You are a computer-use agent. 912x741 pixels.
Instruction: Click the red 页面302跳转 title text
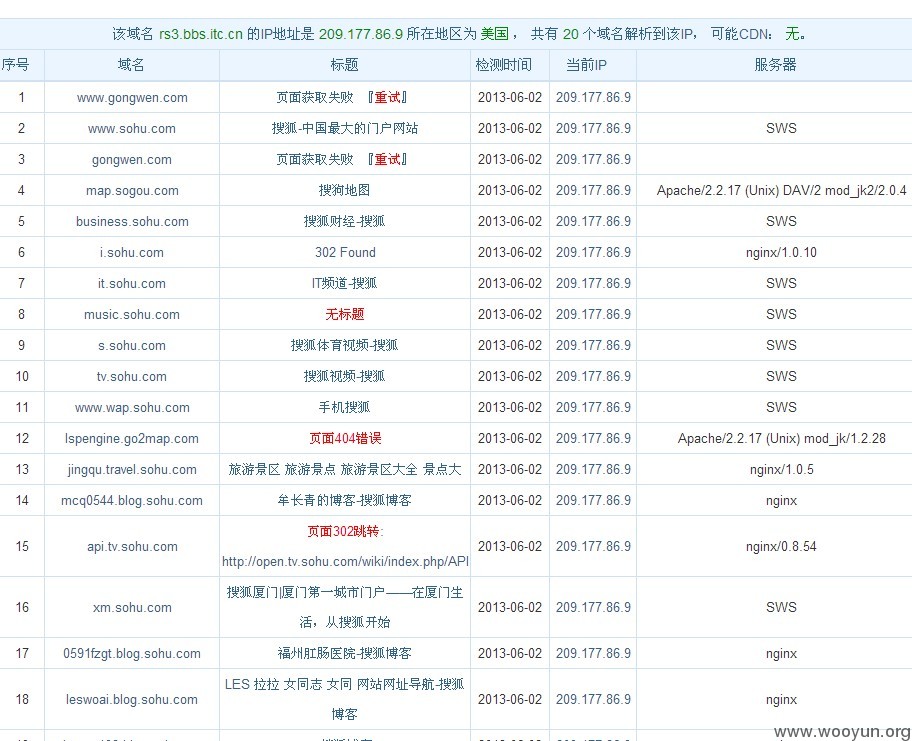tap(345, 531)
